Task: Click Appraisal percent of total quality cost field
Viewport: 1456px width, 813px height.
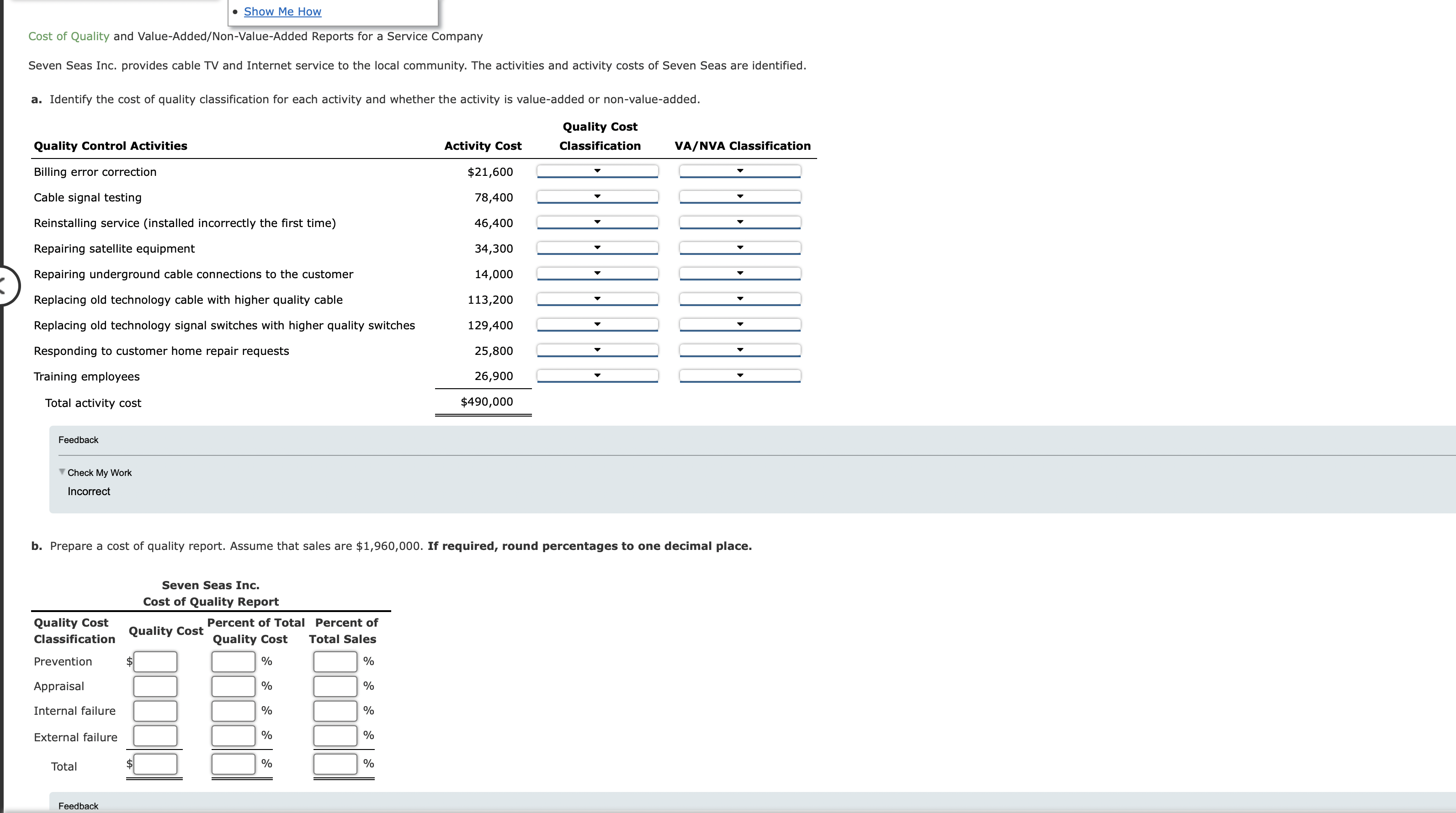Action: point(233,686)
